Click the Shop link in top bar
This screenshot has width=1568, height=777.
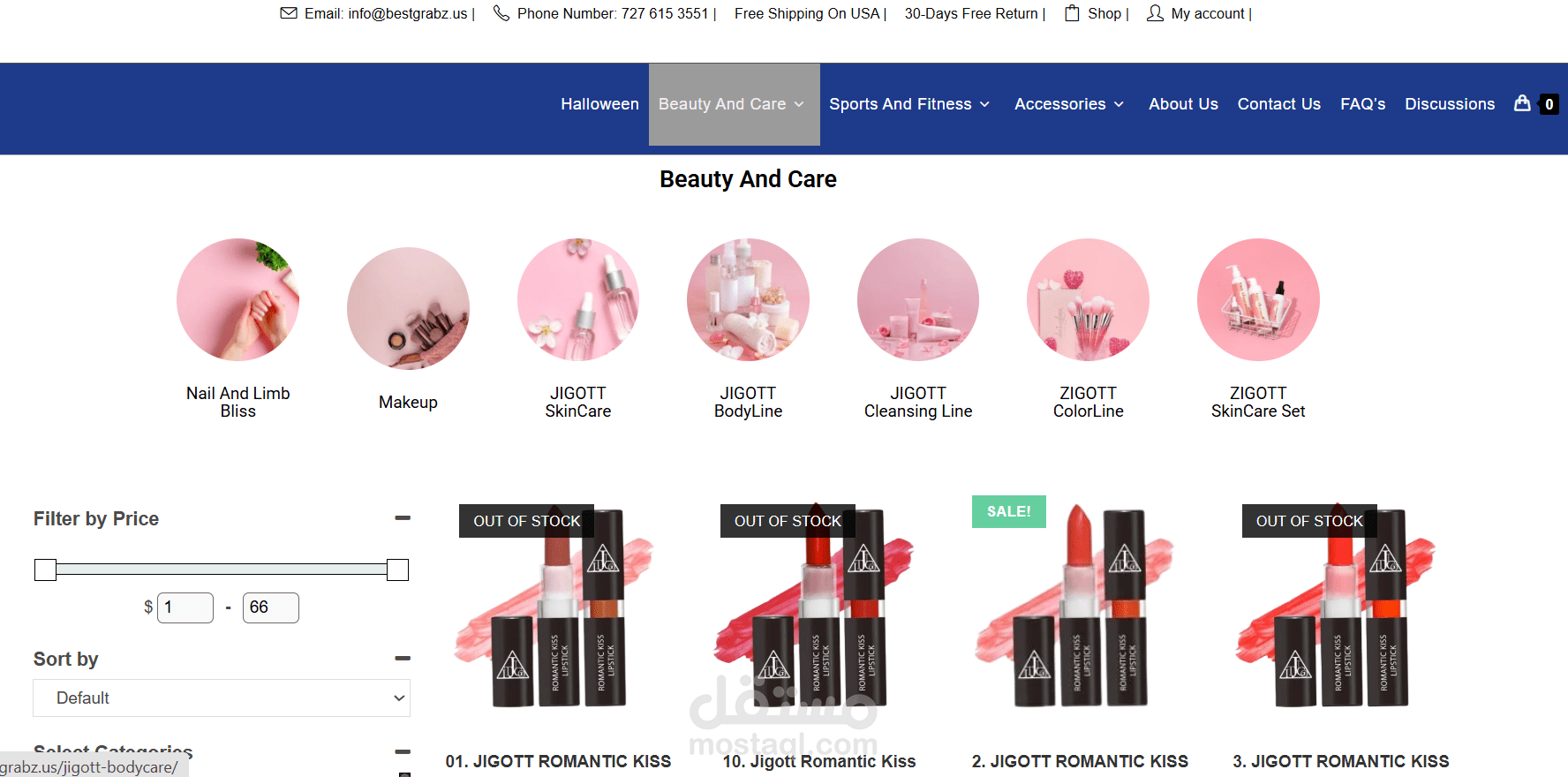point(1104,13)
